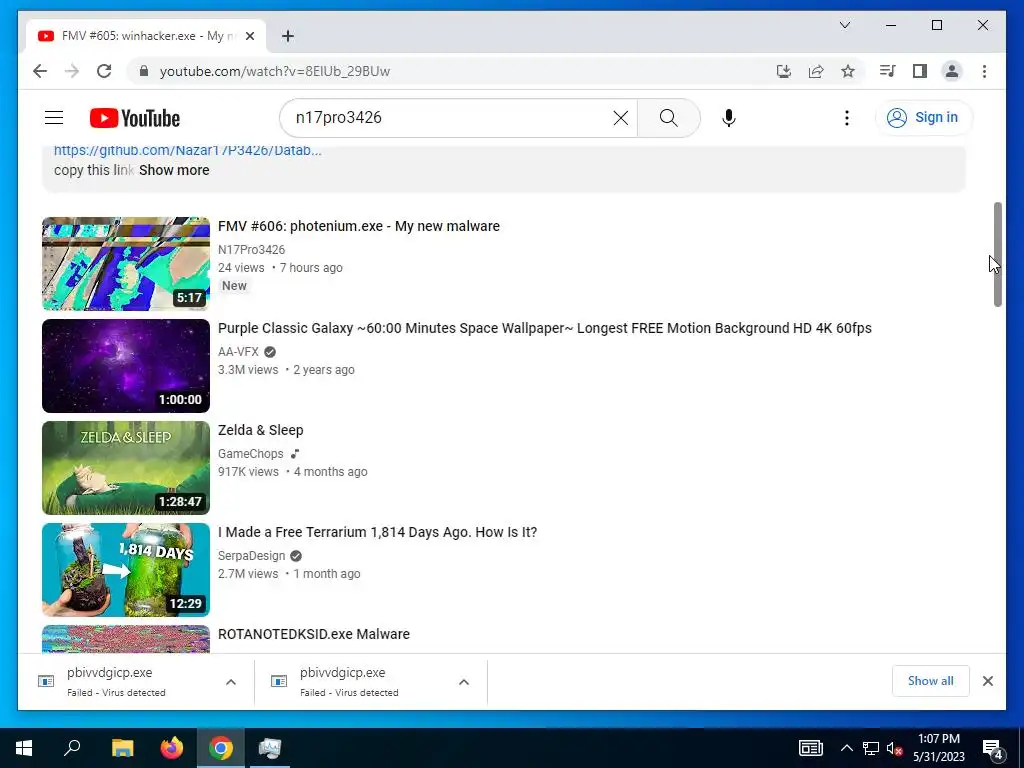The height and width of the screenshot is (768, 1024).
Task: Bookmark this tab with the star
Action: coord(848,71)
